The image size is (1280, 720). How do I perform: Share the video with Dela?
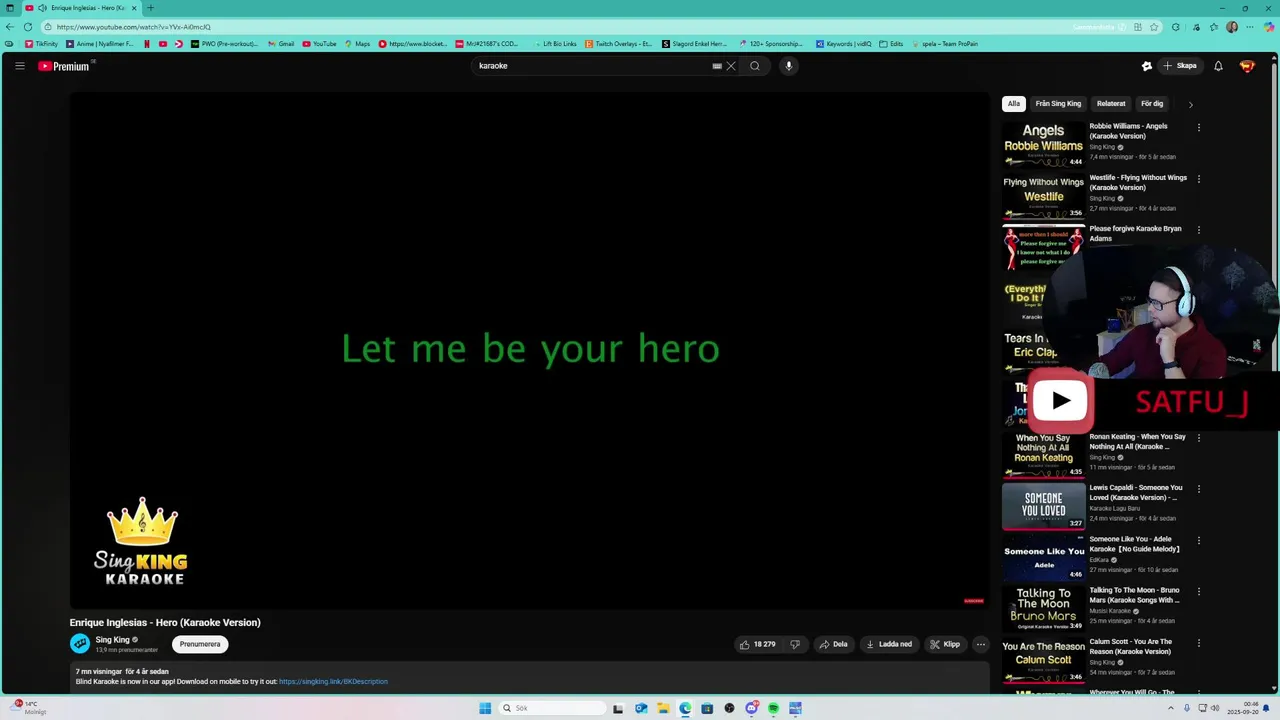pos(833,644)
